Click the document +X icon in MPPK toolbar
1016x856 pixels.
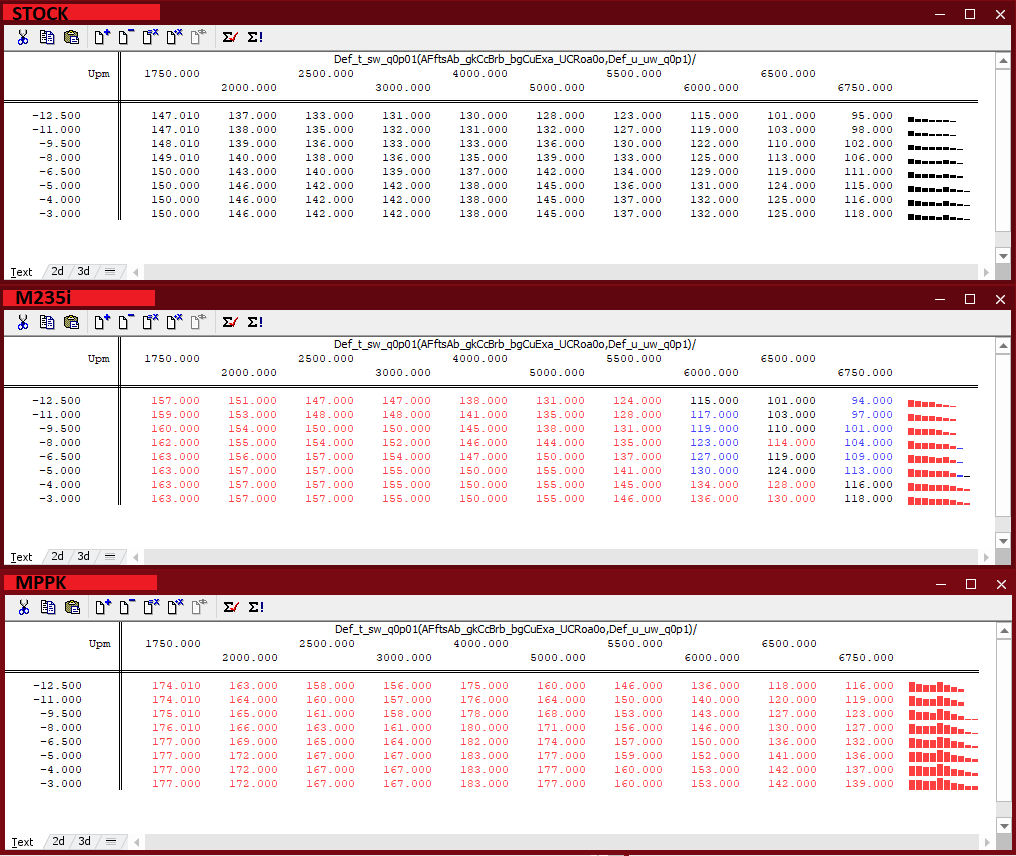tap(175, 608)
